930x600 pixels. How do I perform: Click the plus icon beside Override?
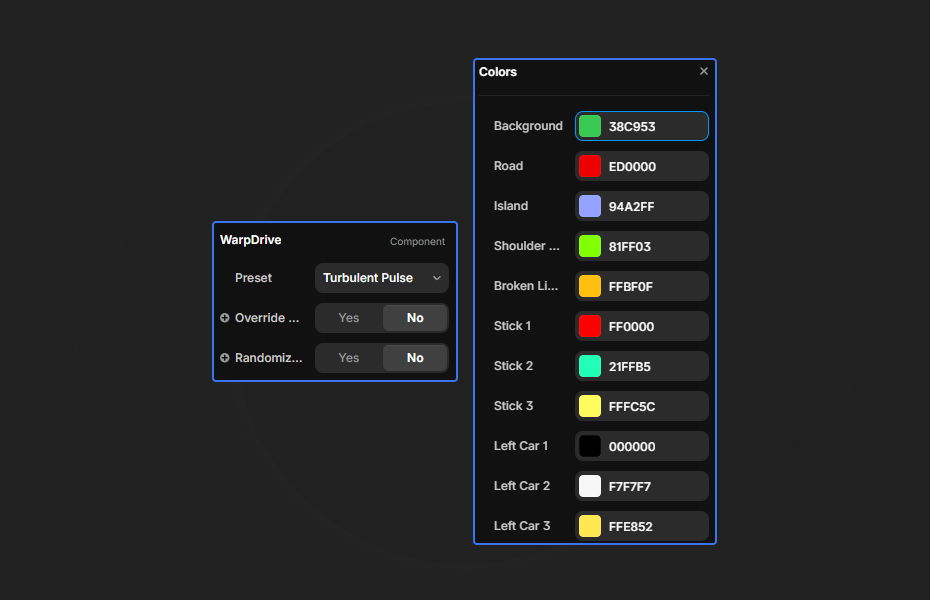click(x=224, y=317)
